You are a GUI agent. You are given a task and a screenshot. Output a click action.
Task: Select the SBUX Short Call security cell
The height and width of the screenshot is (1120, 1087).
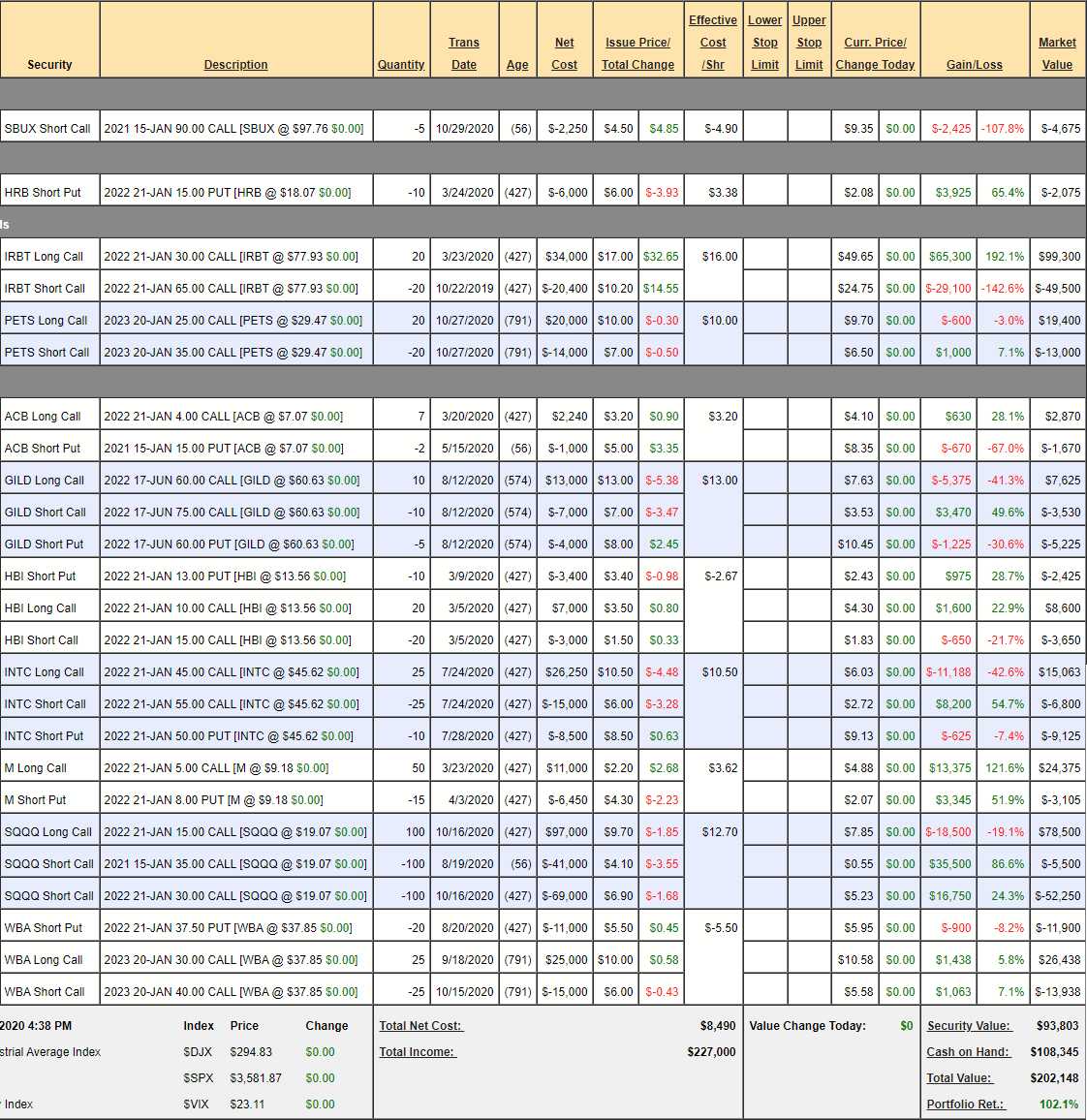point(48,129)
